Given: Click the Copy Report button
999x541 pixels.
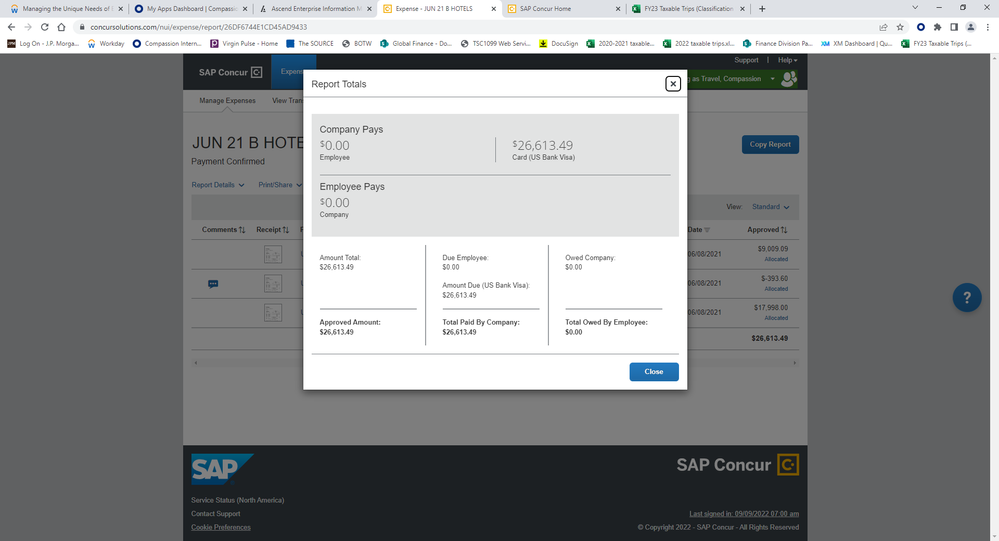Looking at the screenshot, I should 770,144.
